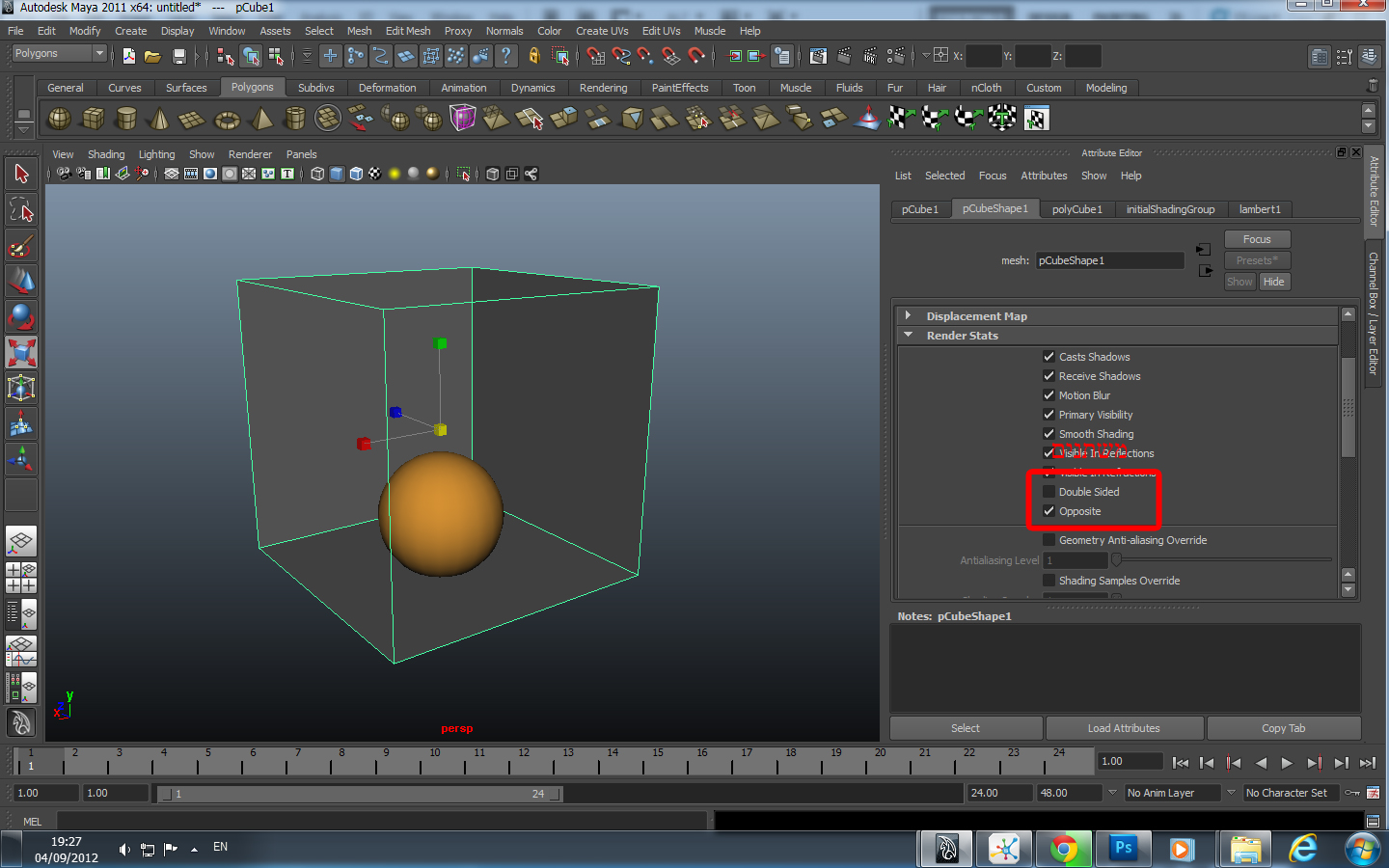The height and width of the screenshot is (868, 1389).
Task: Click the polygon torus shelf icon
Action: (227, 120)
